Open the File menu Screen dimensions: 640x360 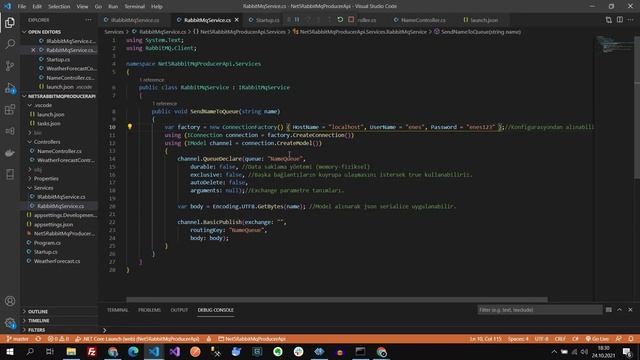(22, 6)
